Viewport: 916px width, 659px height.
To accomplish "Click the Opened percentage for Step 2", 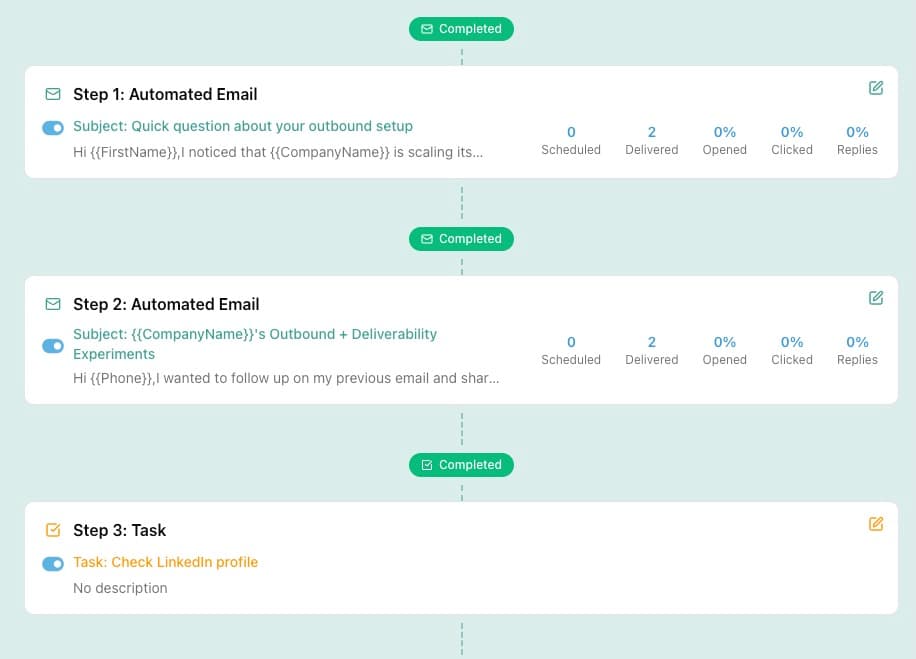I will (x=724, y=350).
